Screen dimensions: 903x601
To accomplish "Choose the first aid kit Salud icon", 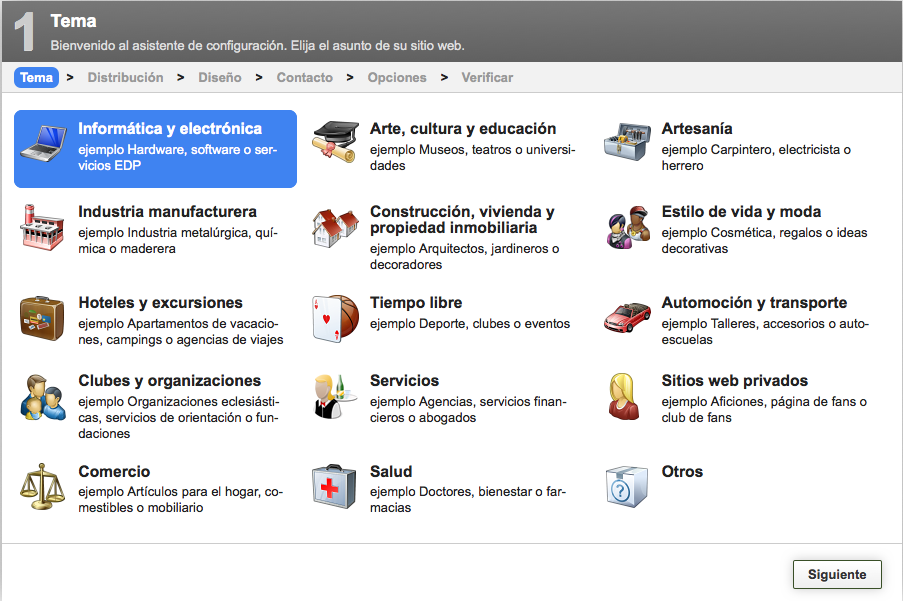I will [x=335, y=487].
